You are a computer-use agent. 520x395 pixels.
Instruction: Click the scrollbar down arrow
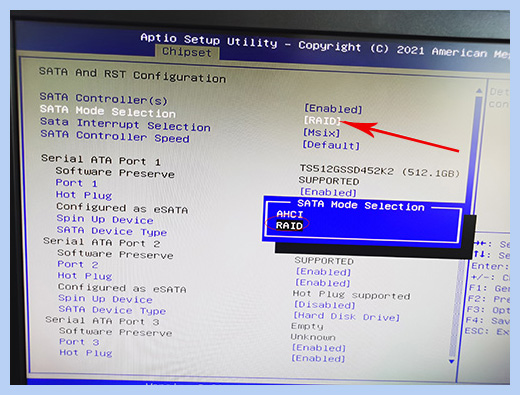[452, 362]
